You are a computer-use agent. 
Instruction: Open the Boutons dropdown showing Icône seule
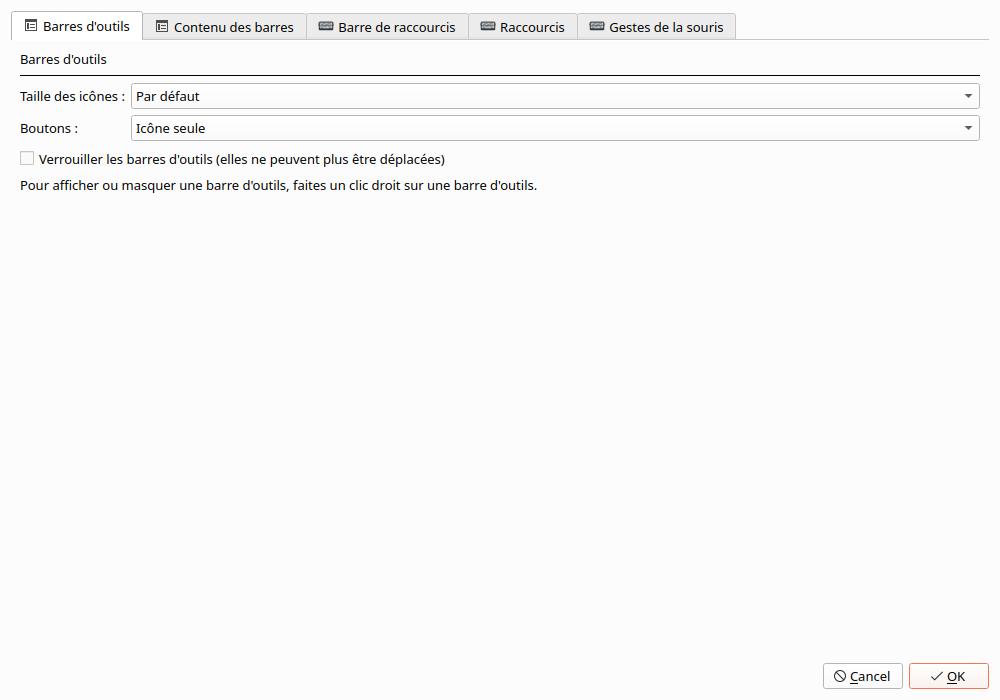pyautogui.click(x=555, y=128)
